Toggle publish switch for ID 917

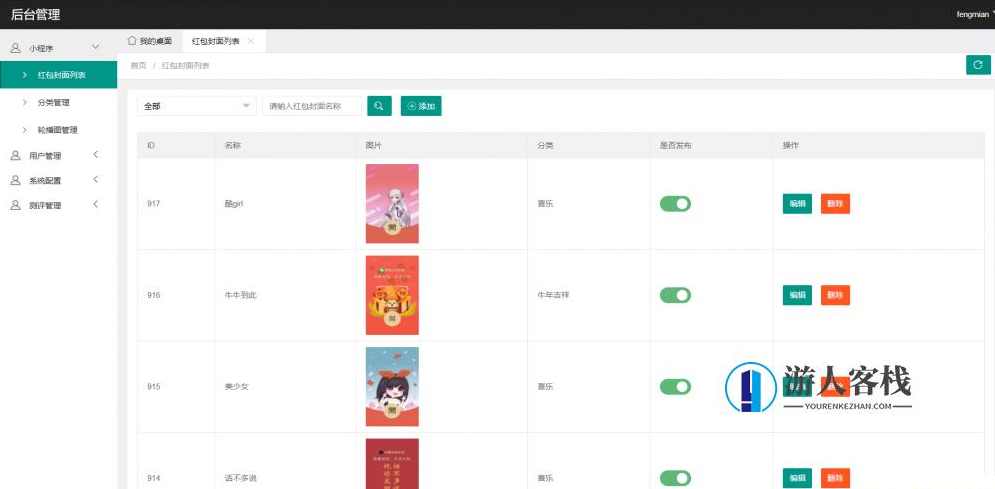tap(675, 204)
